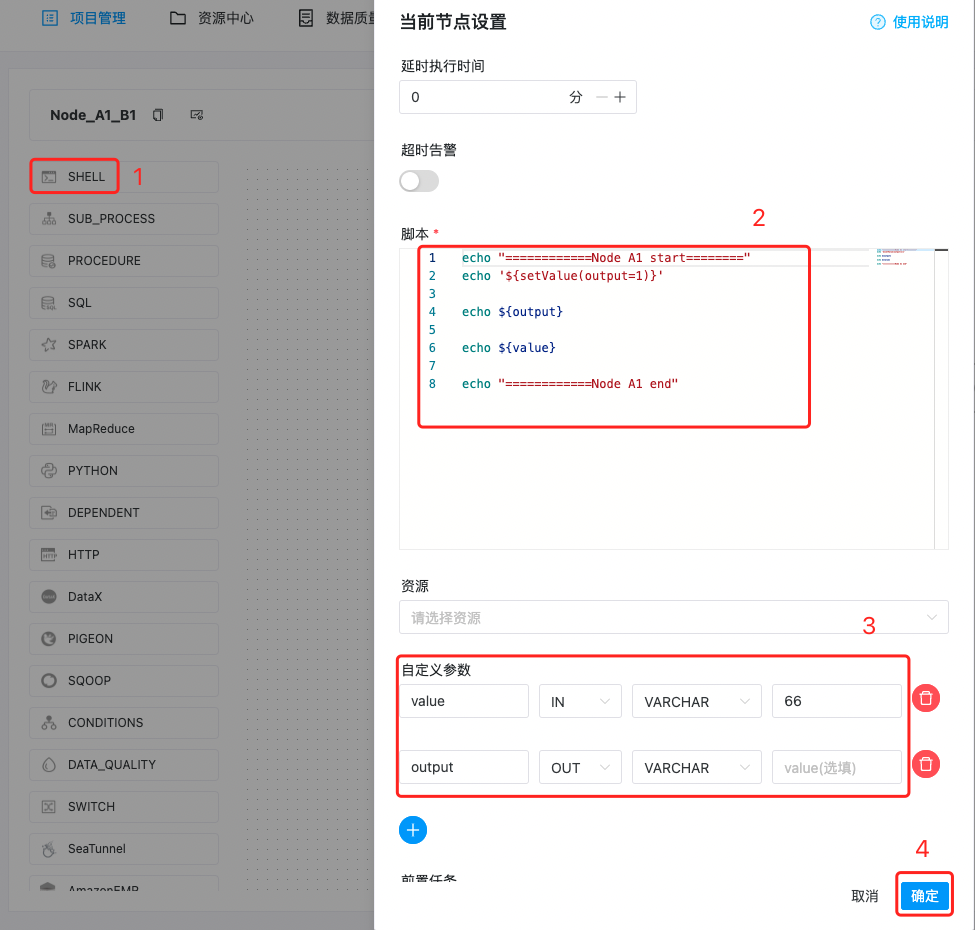975x930 pixels.
Task: Select the SHELL task node icon
Action: pyautogui.click(x=49, y=177)
